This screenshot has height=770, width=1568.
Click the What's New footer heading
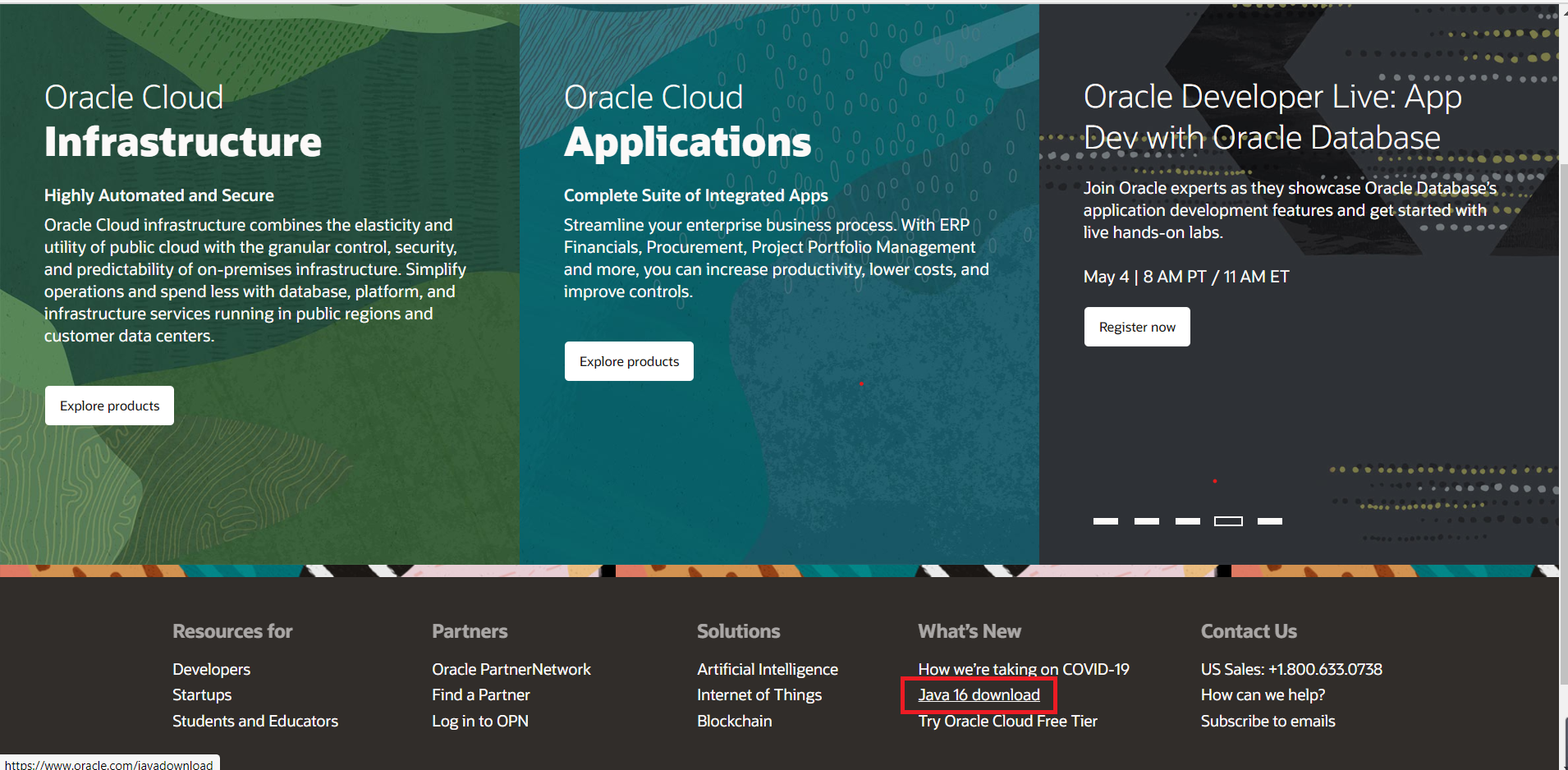pos(970,631)
